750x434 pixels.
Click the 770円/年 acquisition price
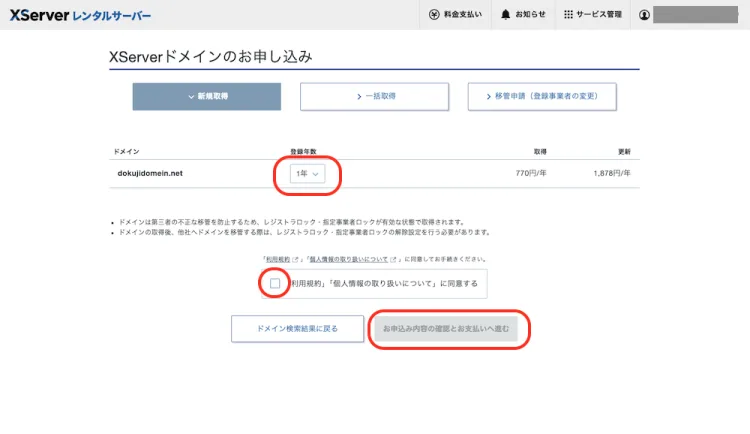click(531, 173)
